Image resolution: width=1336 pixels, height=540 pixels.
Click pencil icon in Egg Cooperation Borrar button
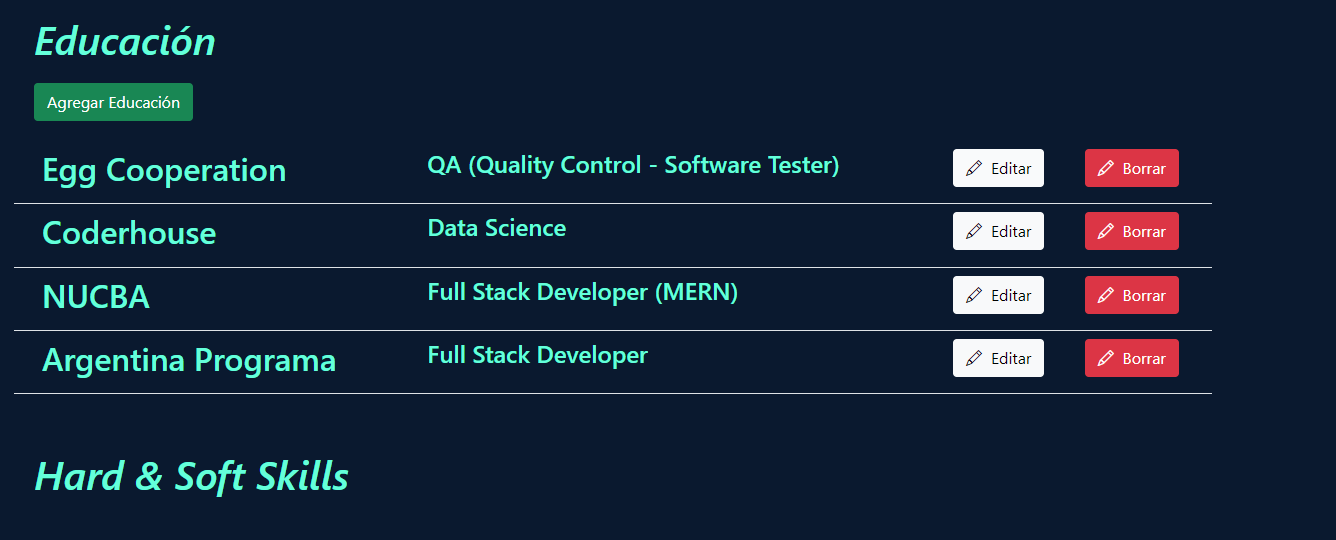click(1106, 168)
